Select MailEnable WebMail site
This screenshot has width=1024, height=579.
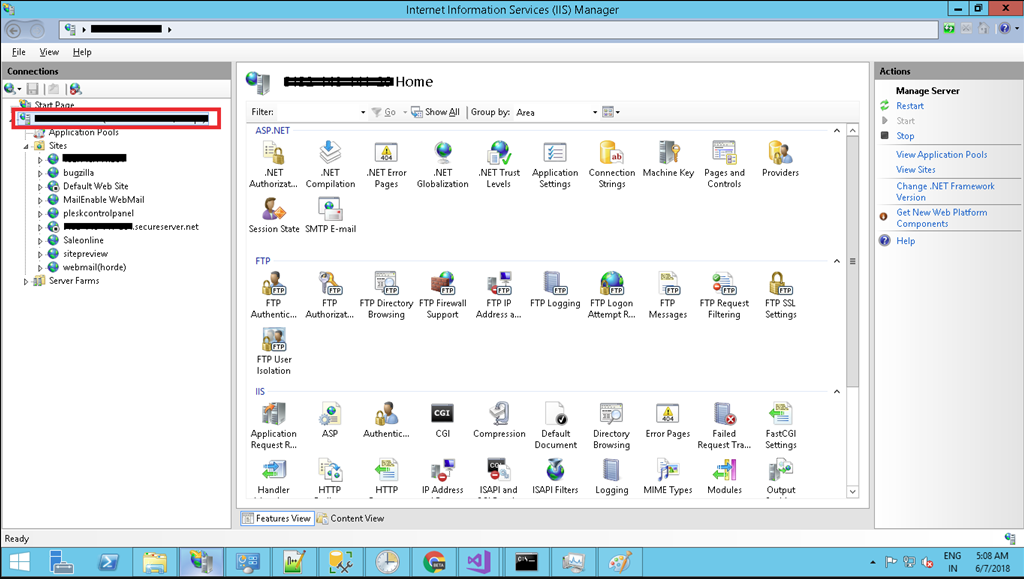point(103,200)
